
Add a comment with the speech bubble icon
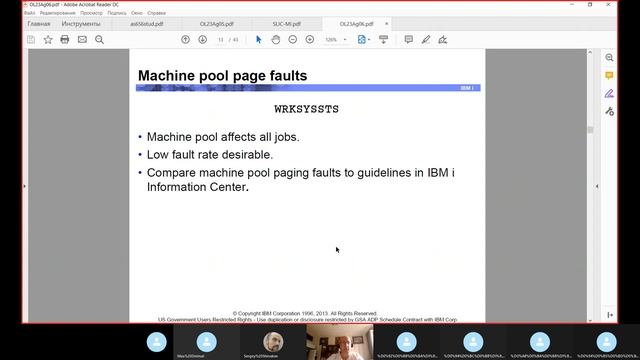409,40
